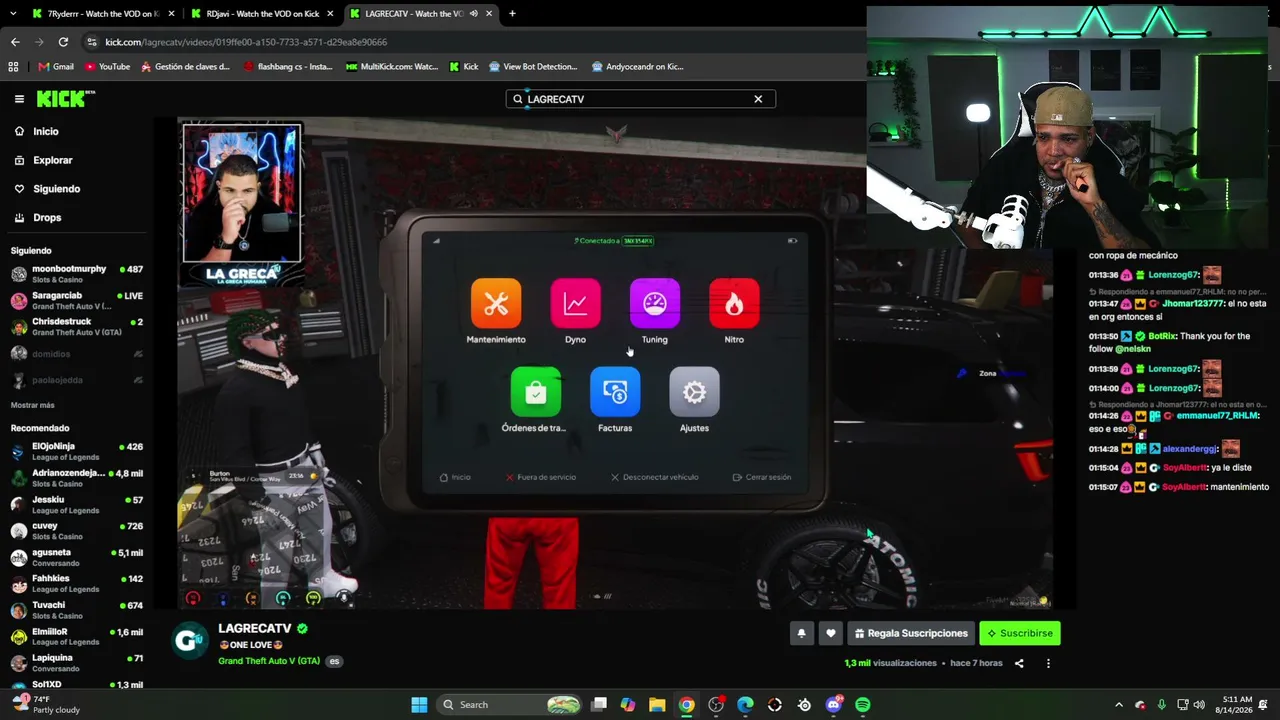
Task: Open the Grand Theft Auto V (GTA) category link
Action: point(269,661)
